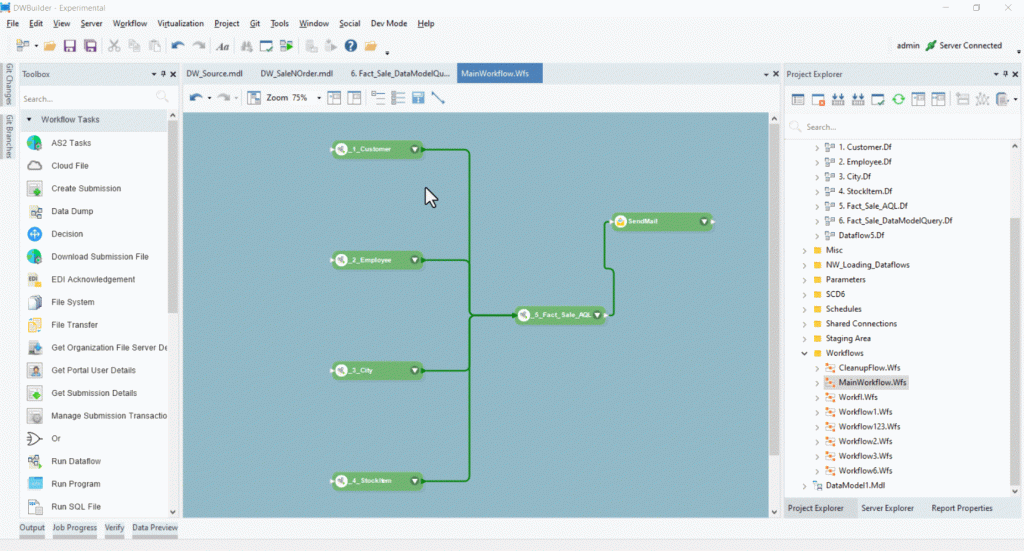Screen dimensions: 1024x551
Task: Click the Cloud File task icon
Action: [x=34, y=166]
